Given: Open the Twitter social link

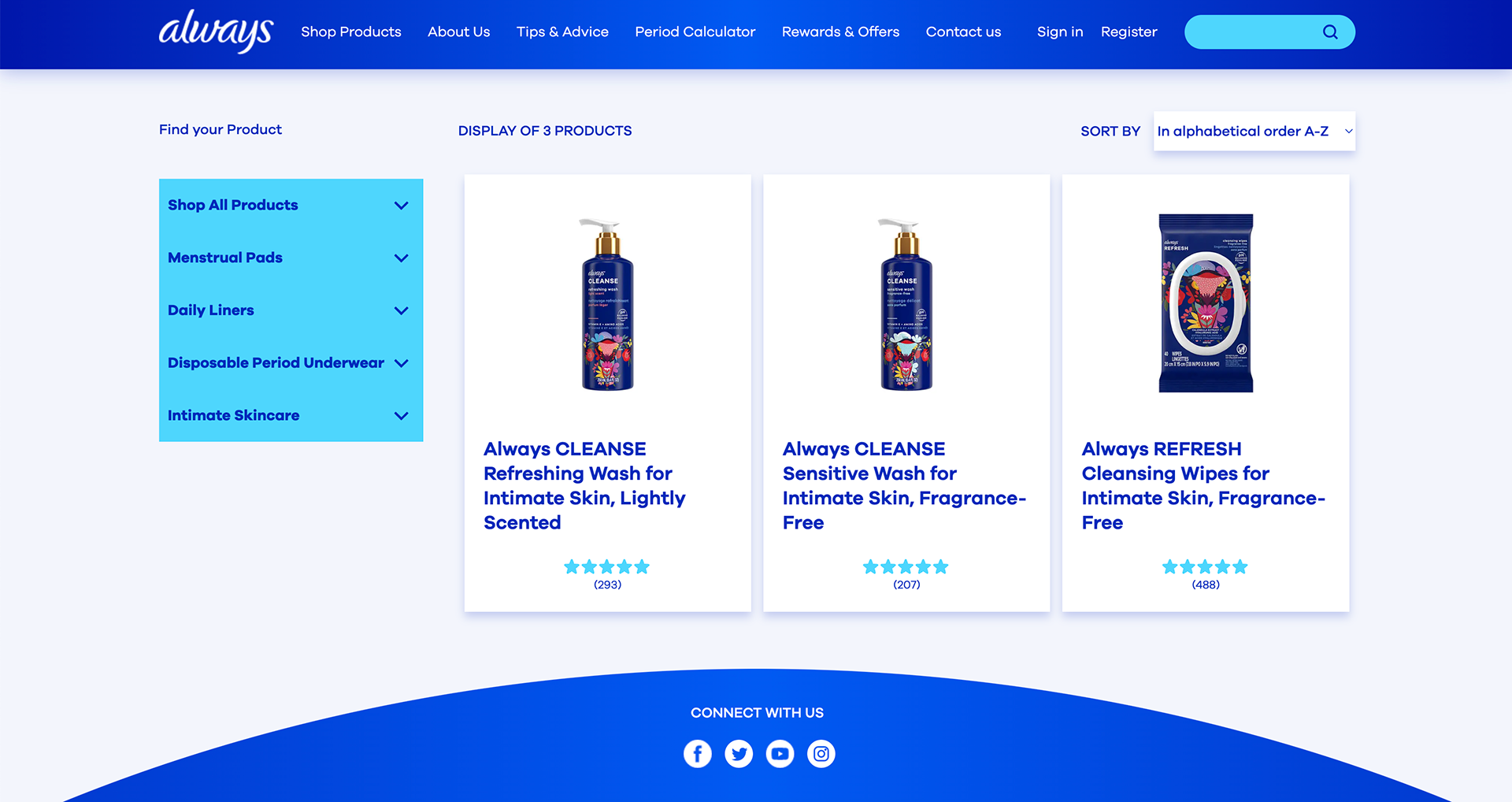Looking at the screenshot, I should 739,754.
